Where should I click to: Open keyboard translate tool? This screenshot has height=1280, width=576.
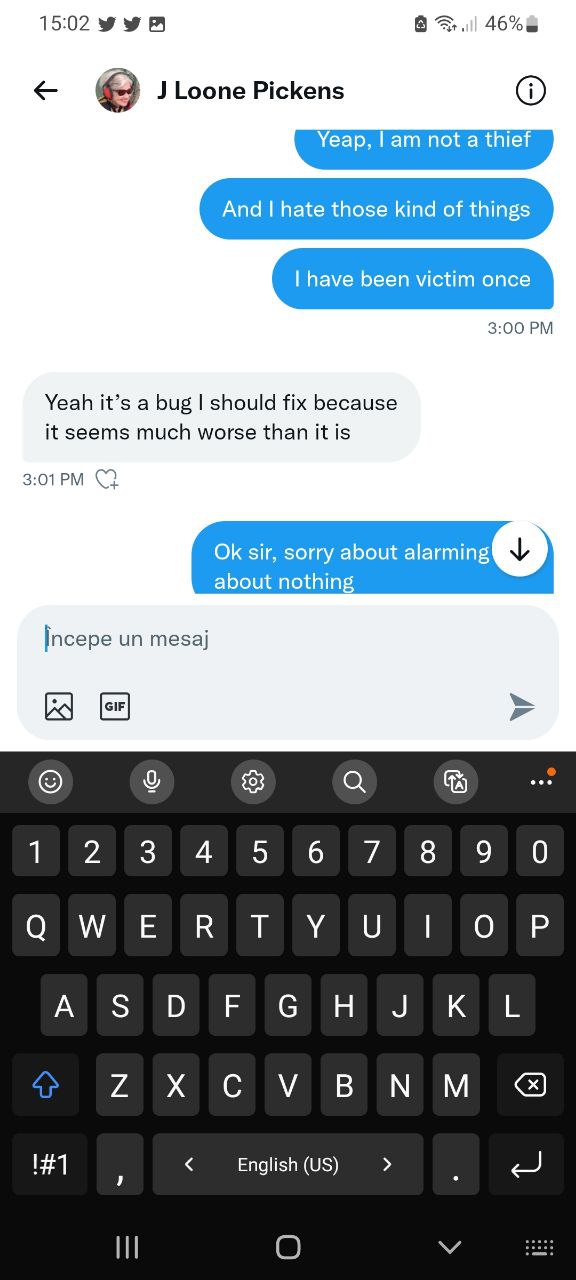pos(455,782)
